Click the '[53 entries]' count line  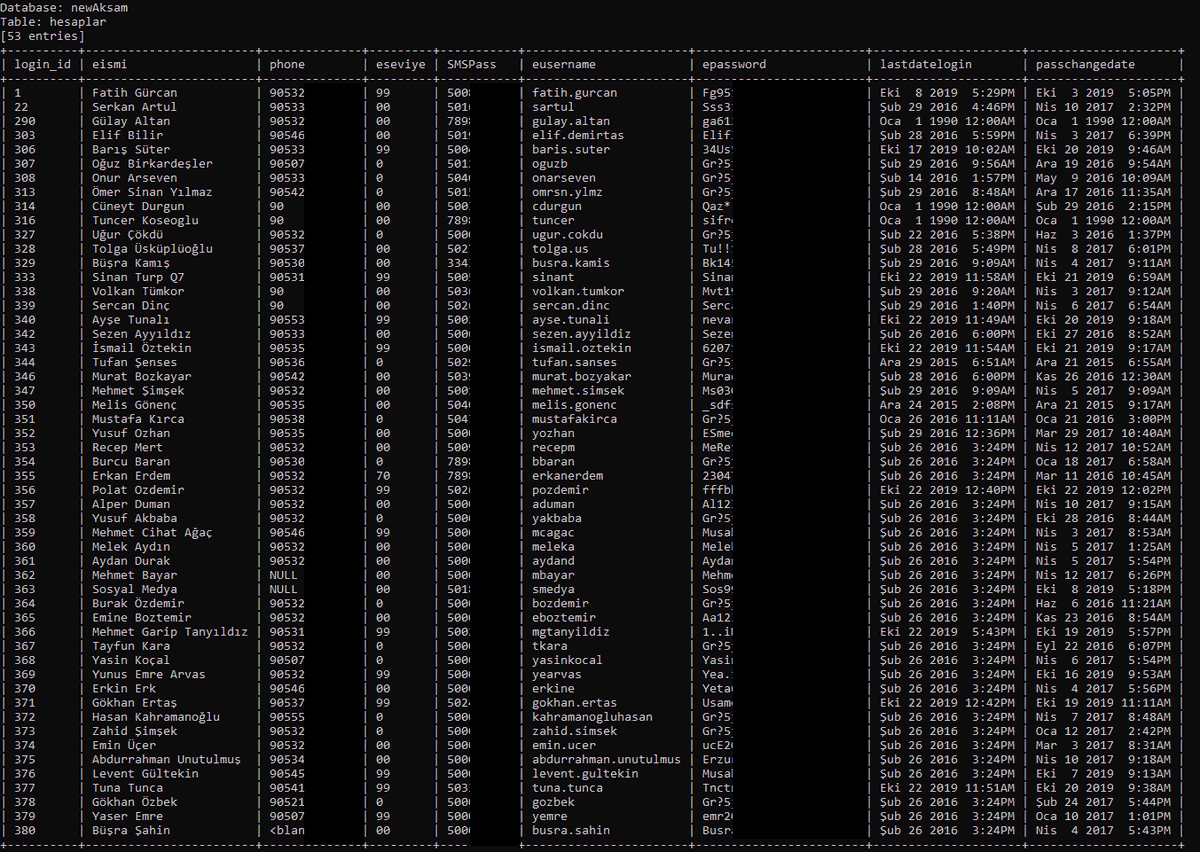click(x=43, y=36)
